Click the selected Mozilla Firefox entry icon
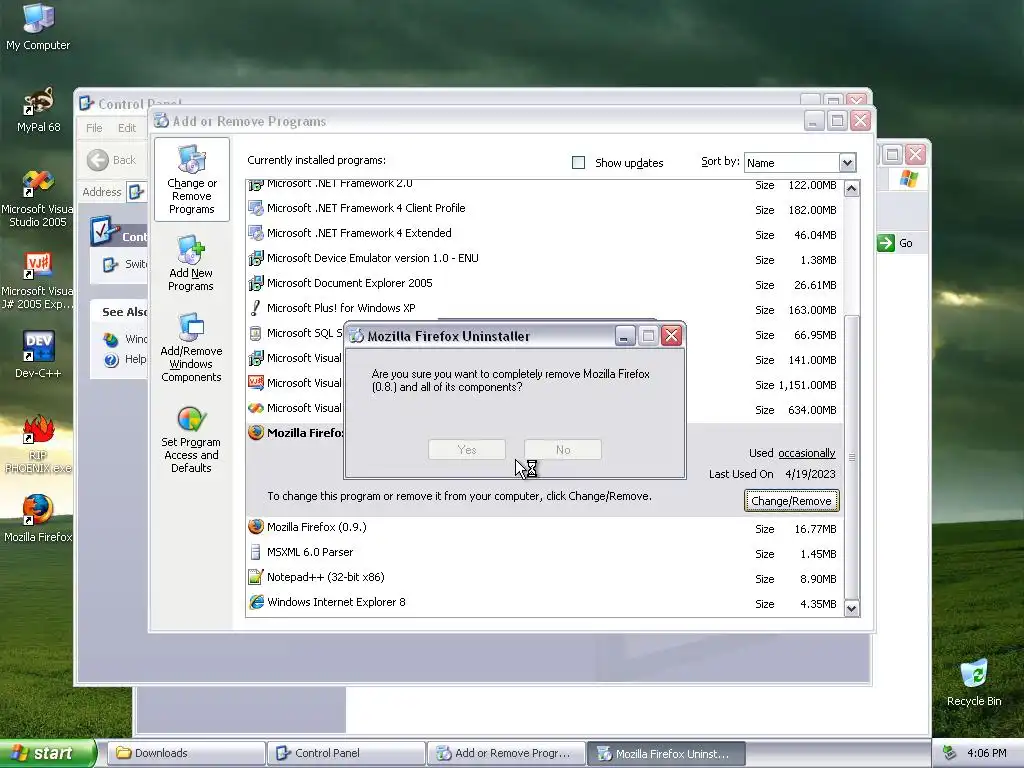Viewport: 1024px width, 768px height. pyautogui.click(x=256, y=433)
